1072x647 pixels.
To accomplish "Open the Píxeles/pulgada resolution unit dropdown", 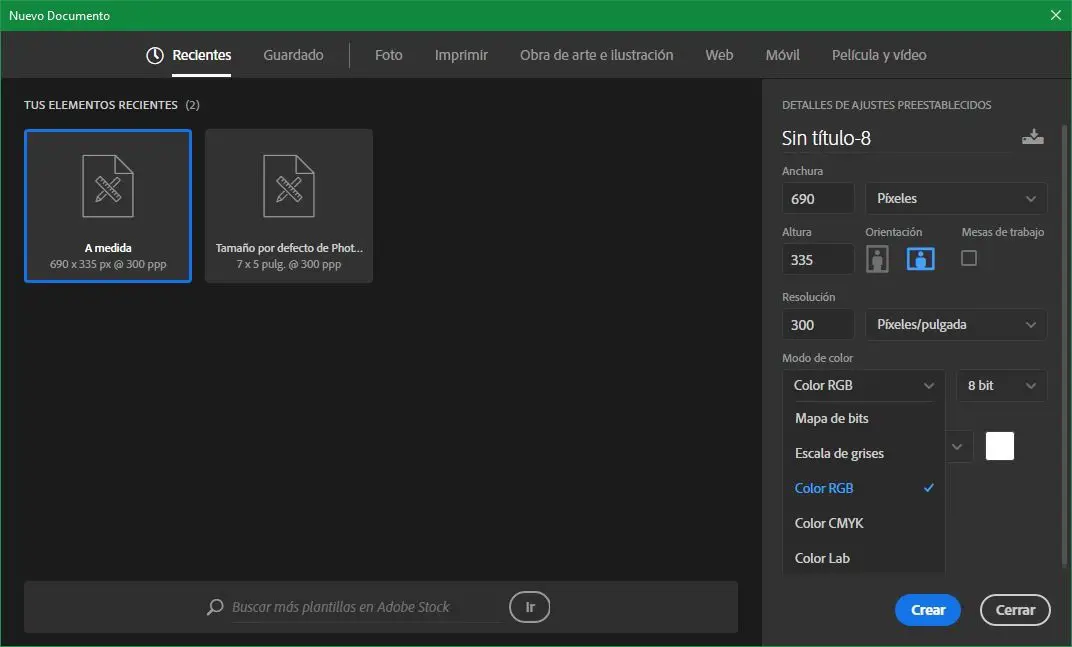I will 956,324.
